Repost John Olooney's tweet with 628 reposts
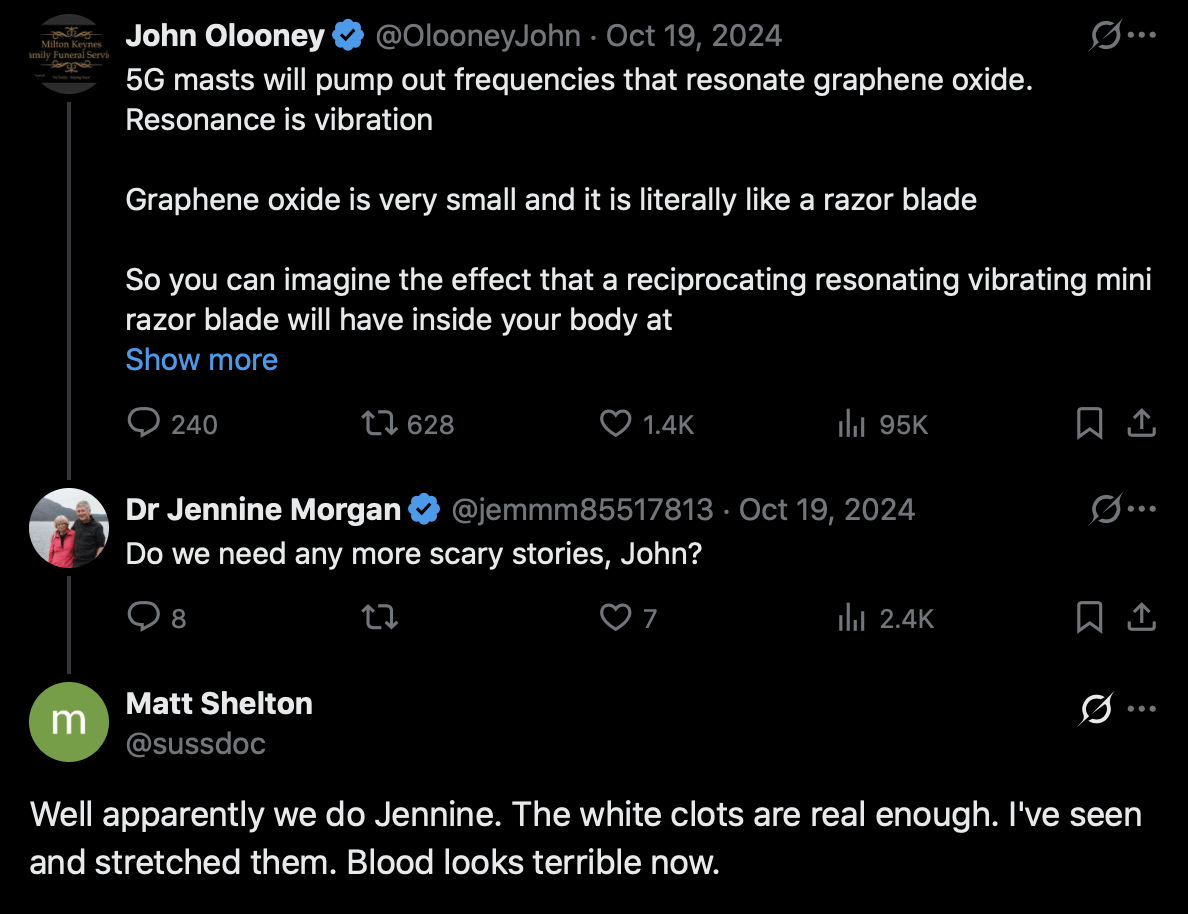1188x914 pixels. [x=379, y=424]
